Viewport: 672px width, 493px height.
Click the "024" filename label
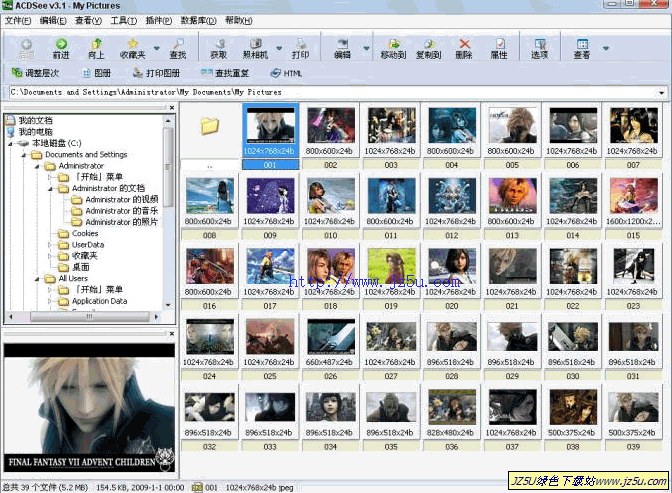210,376
